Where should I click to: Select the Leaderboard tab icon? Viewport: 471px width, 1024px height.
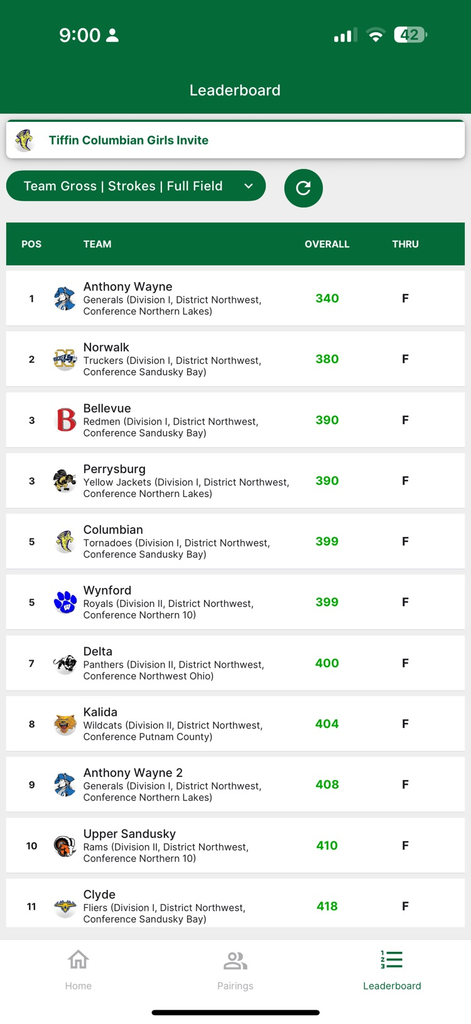[392, 960]
